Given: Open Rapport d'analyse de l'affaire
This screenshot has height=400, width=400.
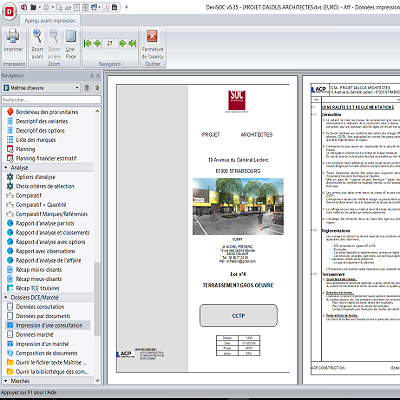Looking at the screenshot, I should coord(48,260).
